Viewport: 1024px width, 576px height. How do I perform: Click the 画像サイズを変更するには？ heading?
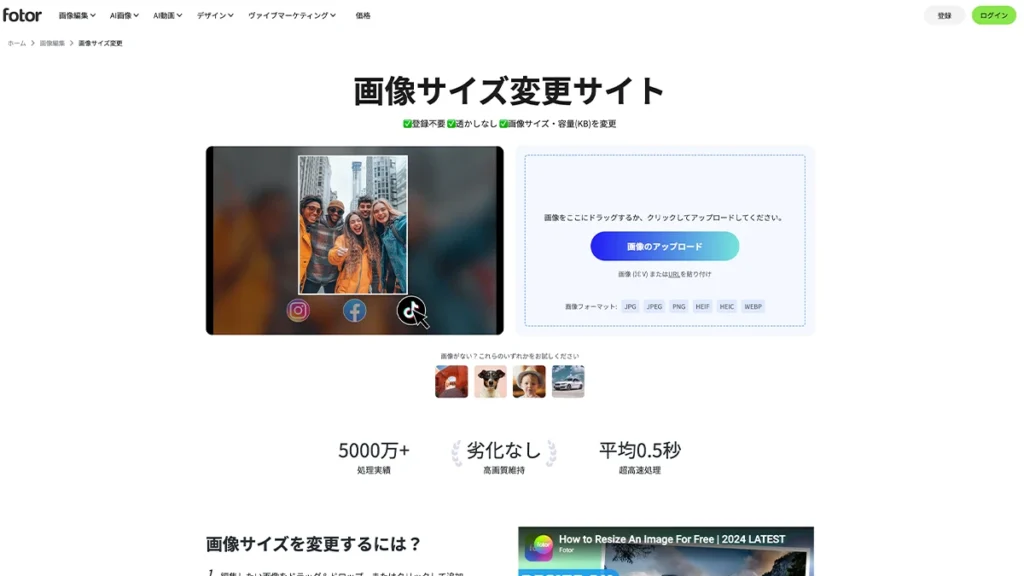point(313,543)
